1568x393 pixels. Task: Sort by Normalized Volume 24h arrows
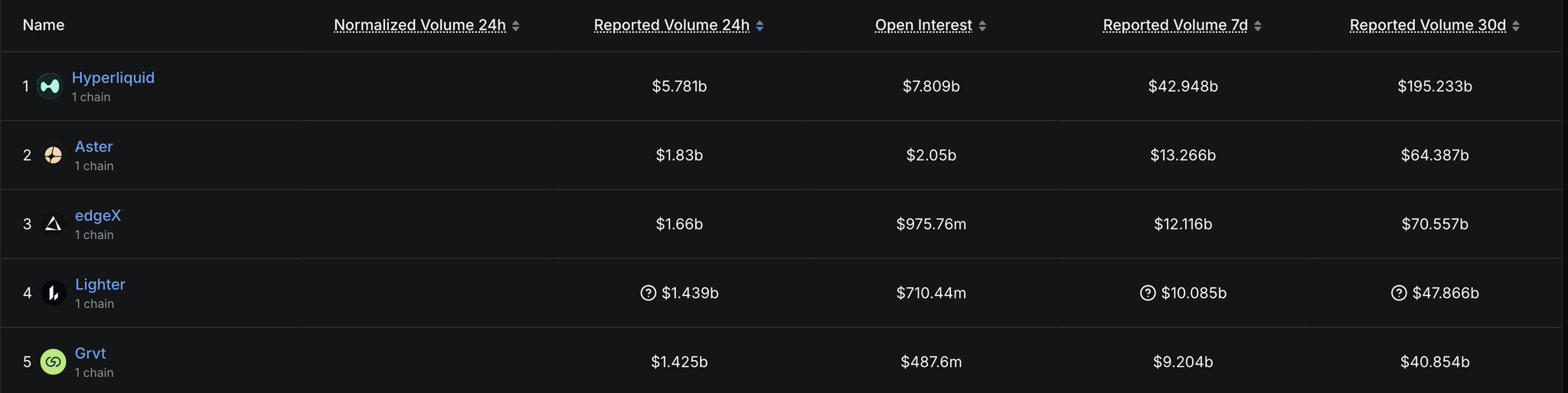(x=516, y=26)
